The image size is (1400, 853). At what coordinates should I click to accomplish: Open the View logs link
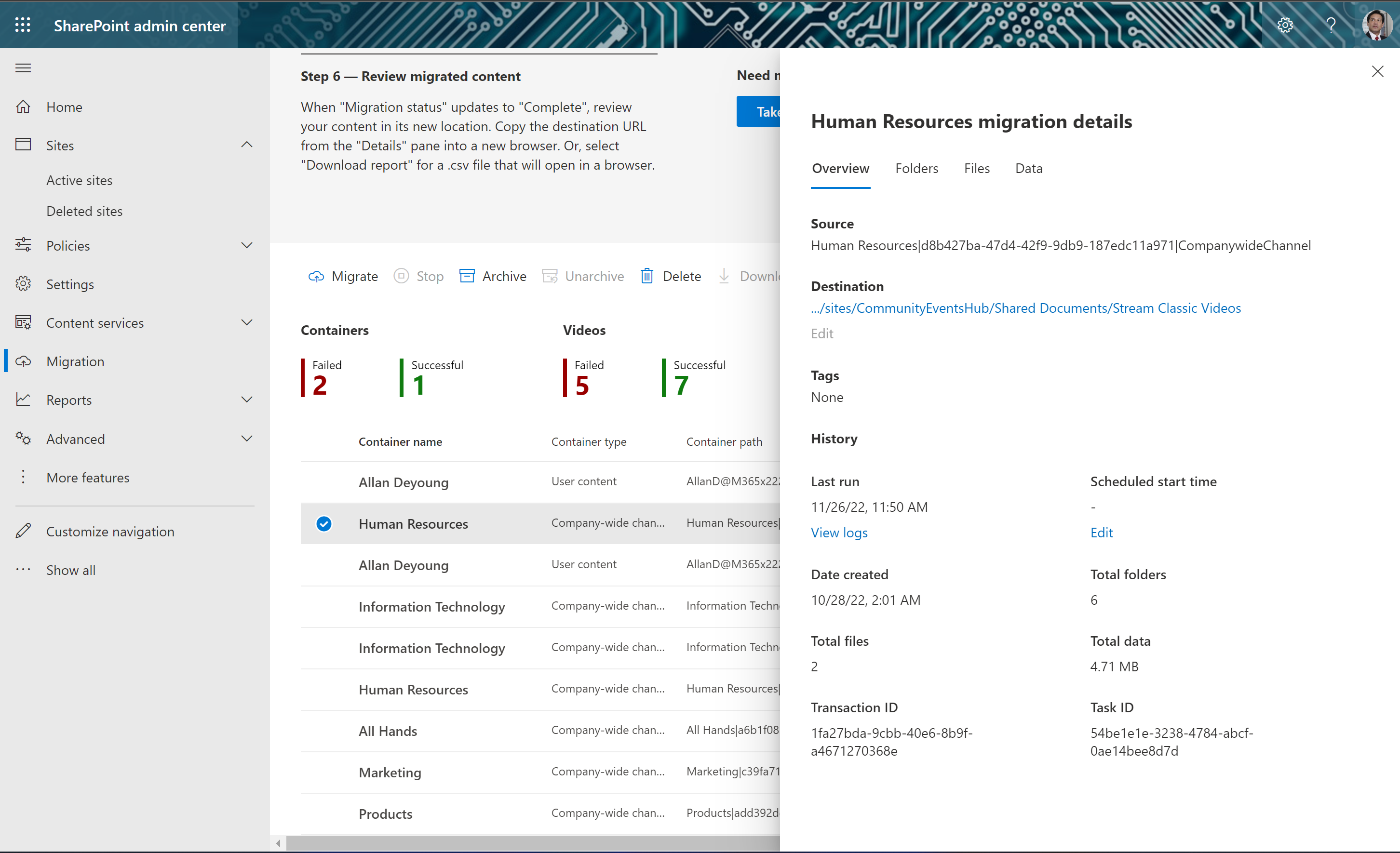[x=839, y=532]
